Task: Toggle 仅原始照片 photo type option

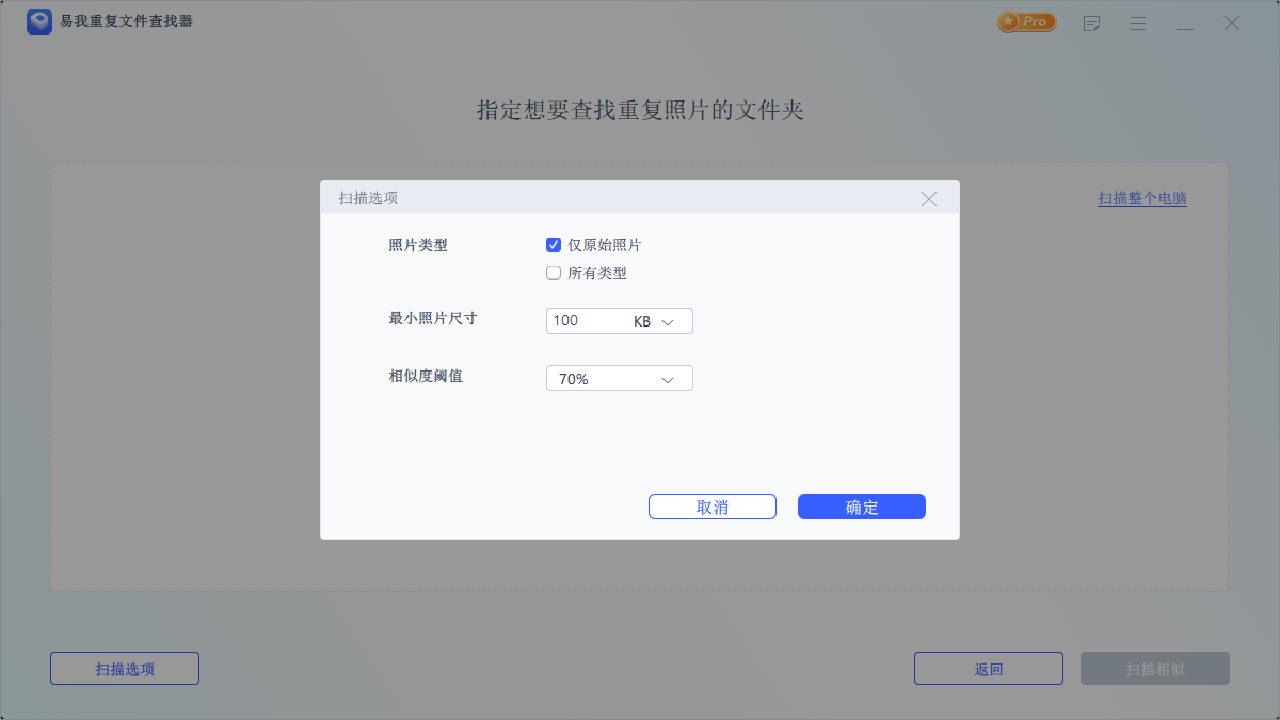Action: click(x=553, y=244)
